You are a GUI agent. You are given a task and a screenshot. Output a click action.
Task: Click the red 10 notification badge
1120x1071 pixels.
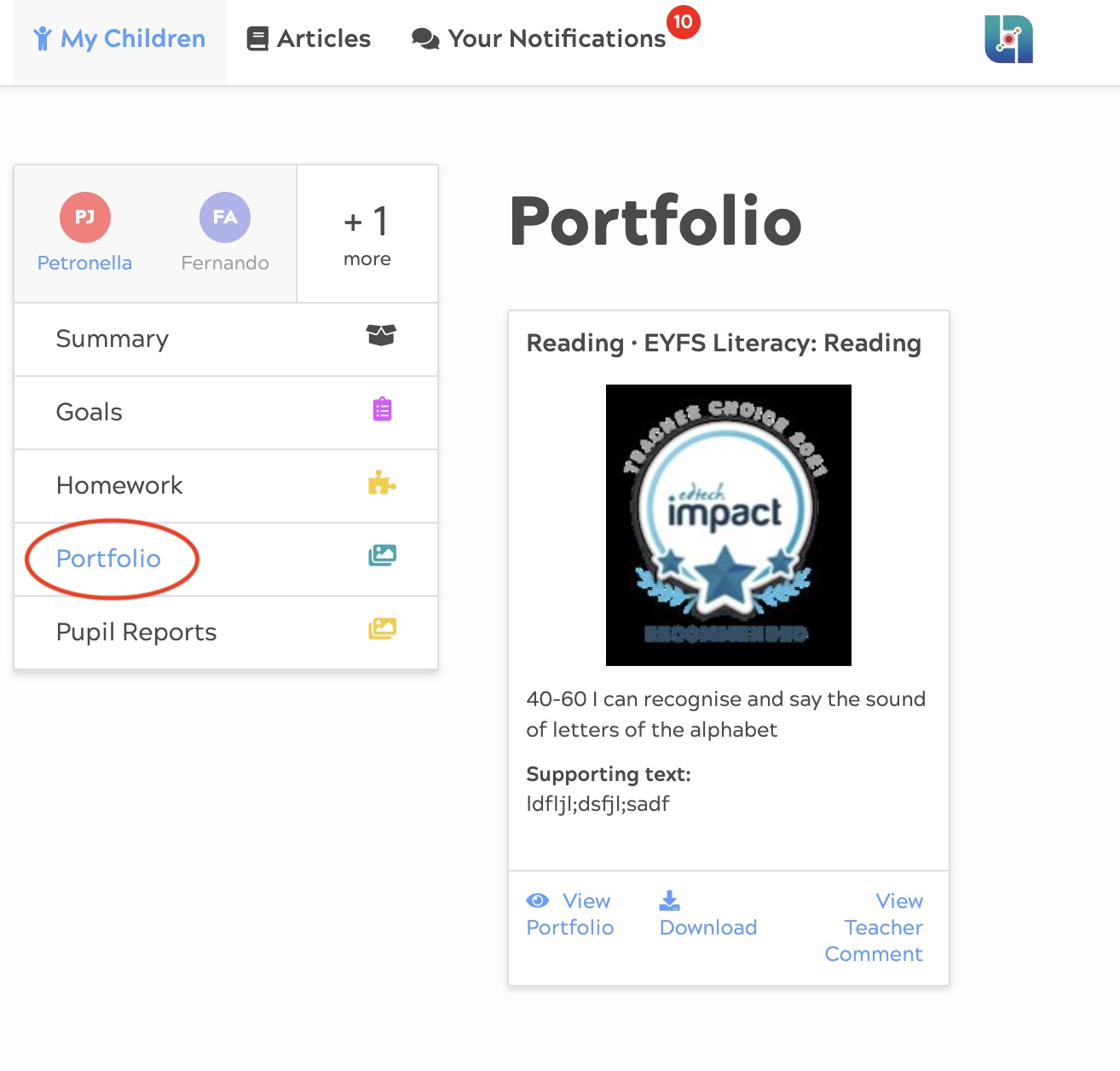click(683, 22)
